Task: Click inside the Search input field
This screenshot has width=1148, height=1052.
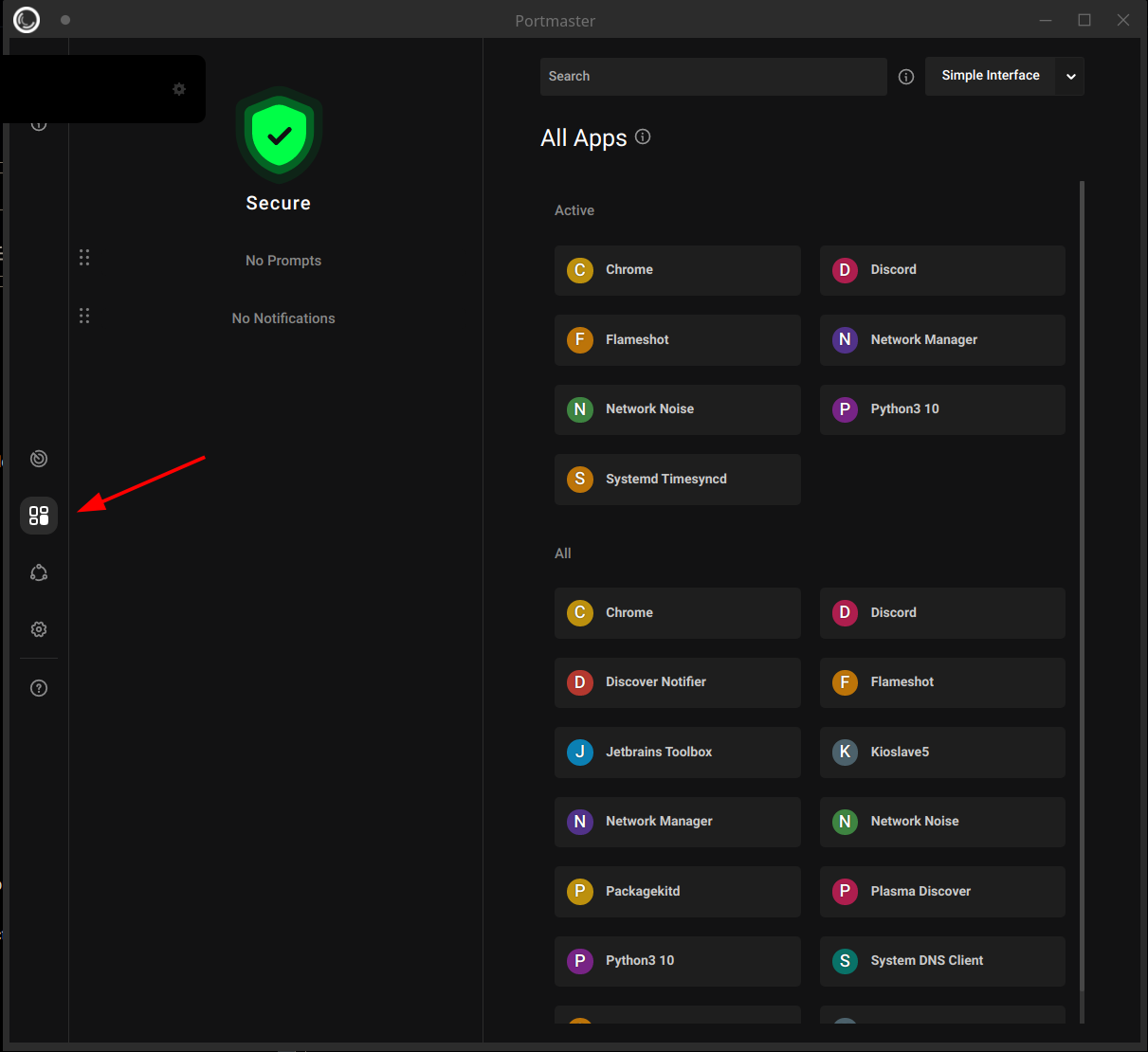Action: [x=713, y=77]
